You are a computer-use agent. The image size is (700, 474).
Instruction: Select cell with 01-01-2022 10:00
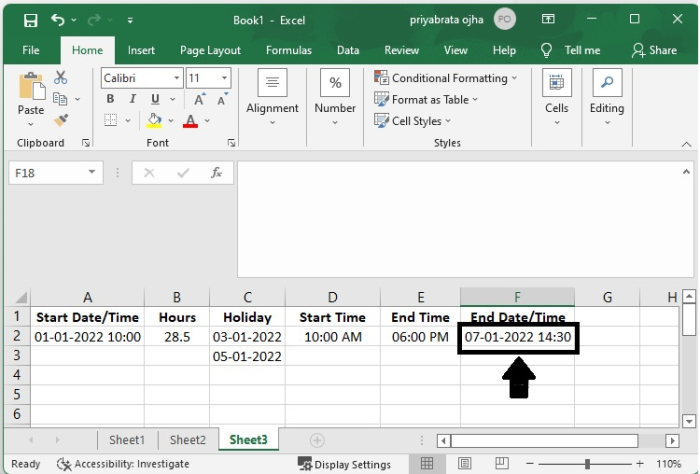click(88, 337)
